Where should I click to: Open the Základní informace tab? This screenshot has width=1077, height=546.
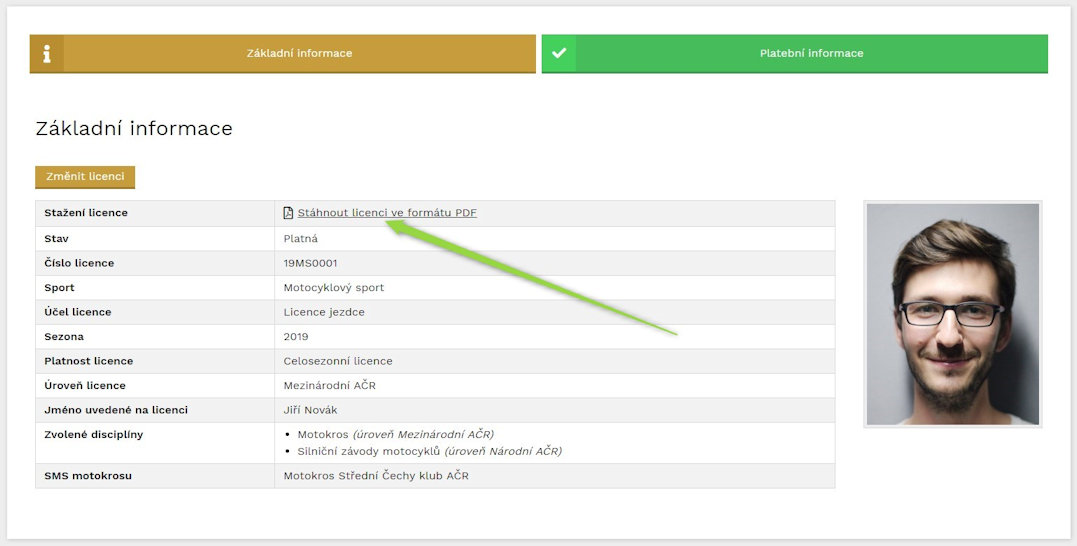tap(299, 53)
